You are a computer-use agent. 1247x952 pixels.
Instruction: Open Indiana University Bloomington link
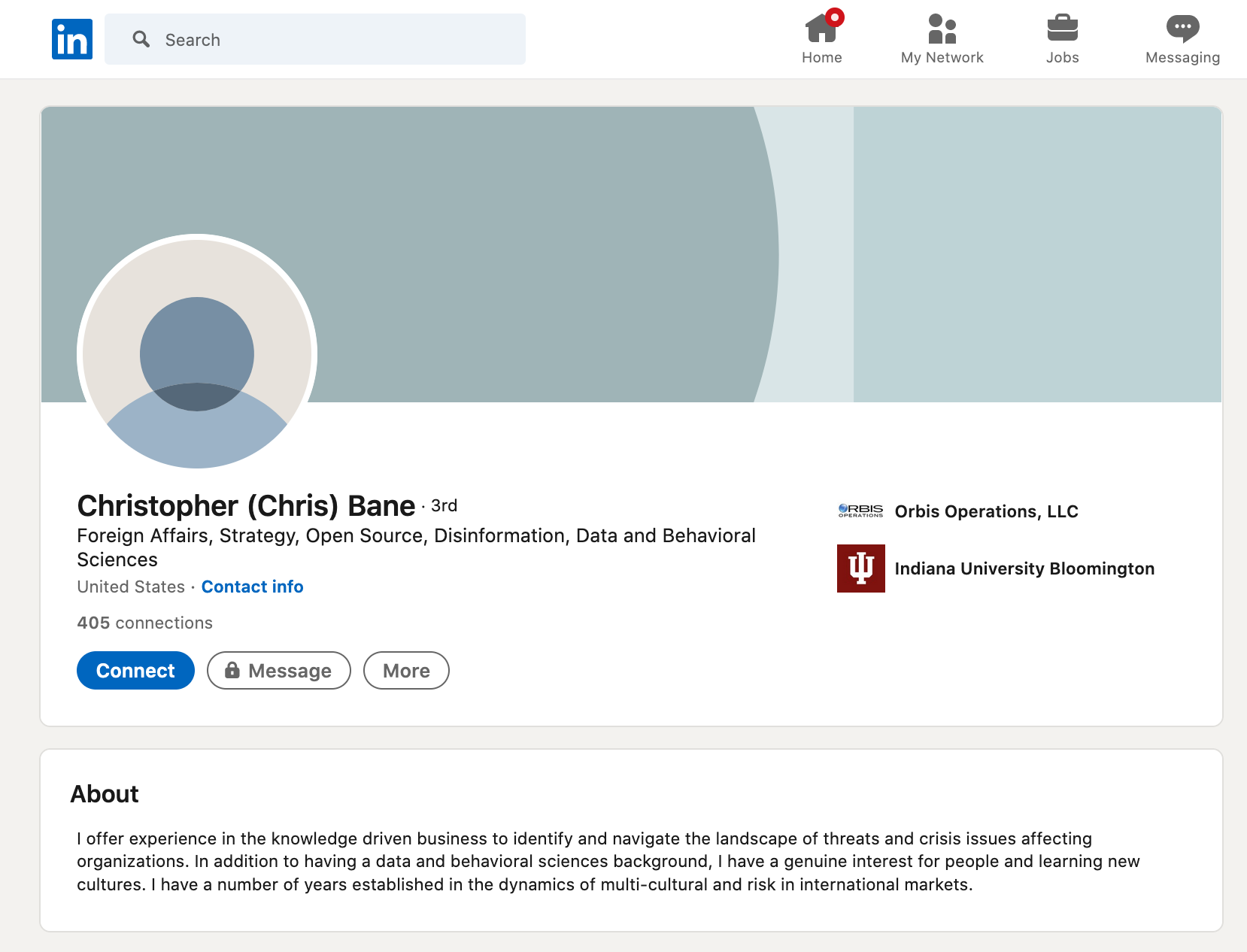(1025, 568)
